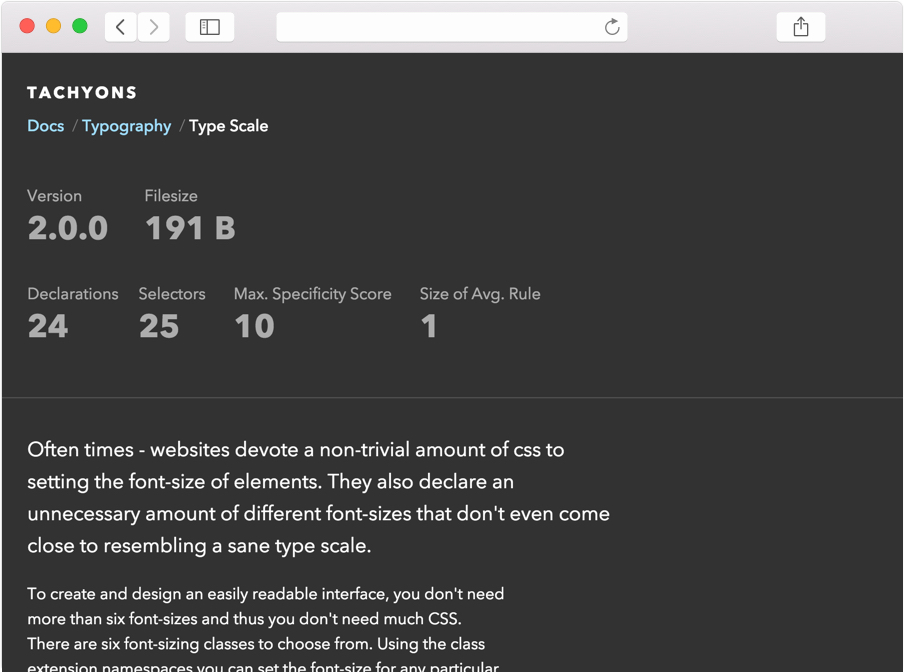Open the Docs breadcrumb link
This screenshot has height=672, width=904.
click(x=46, y=126)
